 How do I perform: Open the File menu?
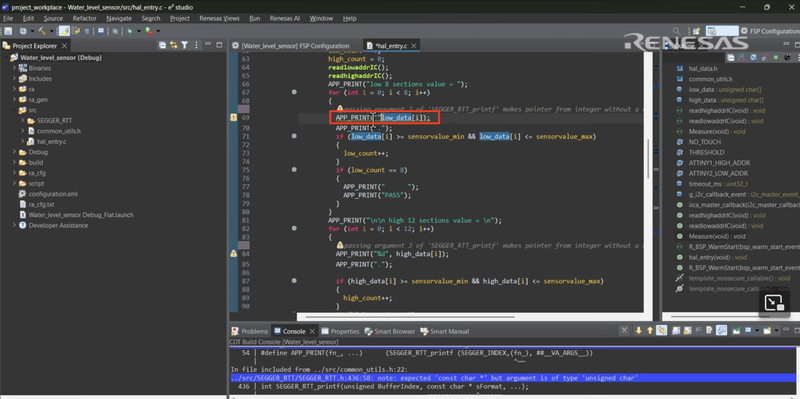tap(8, 18)
